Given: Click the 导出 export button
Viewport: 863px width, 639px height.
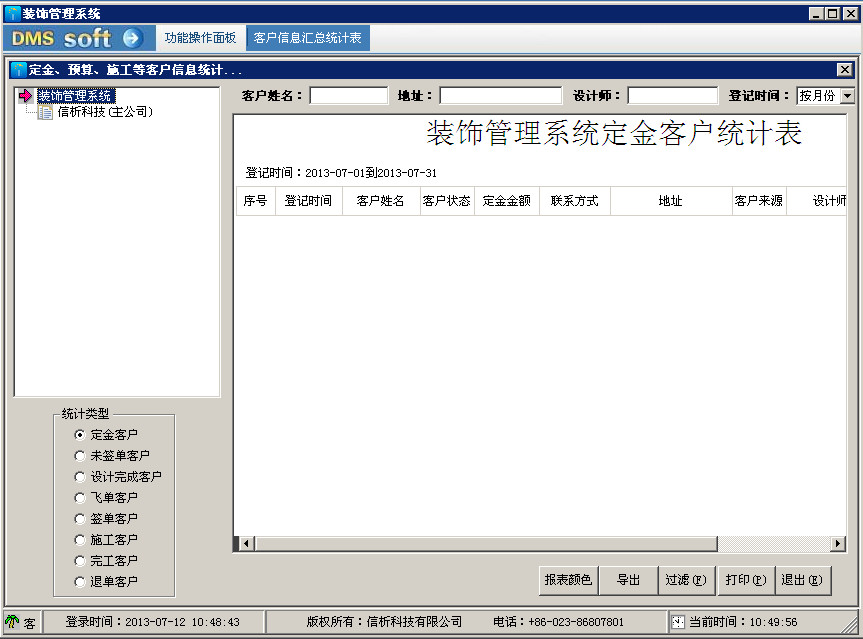Looking at the screenshot, I should 628,580.
